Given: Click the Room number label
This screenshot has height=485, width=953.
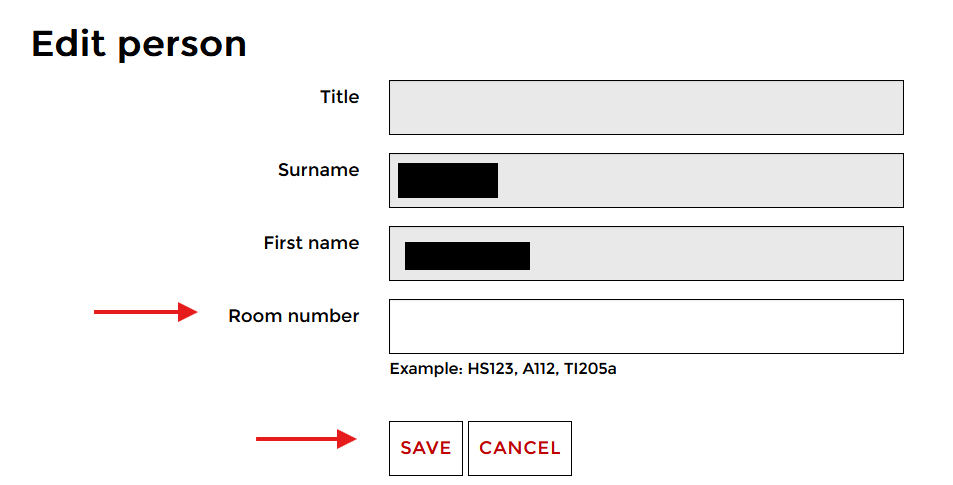Looking at the screenshot, I should click(293, 316).
